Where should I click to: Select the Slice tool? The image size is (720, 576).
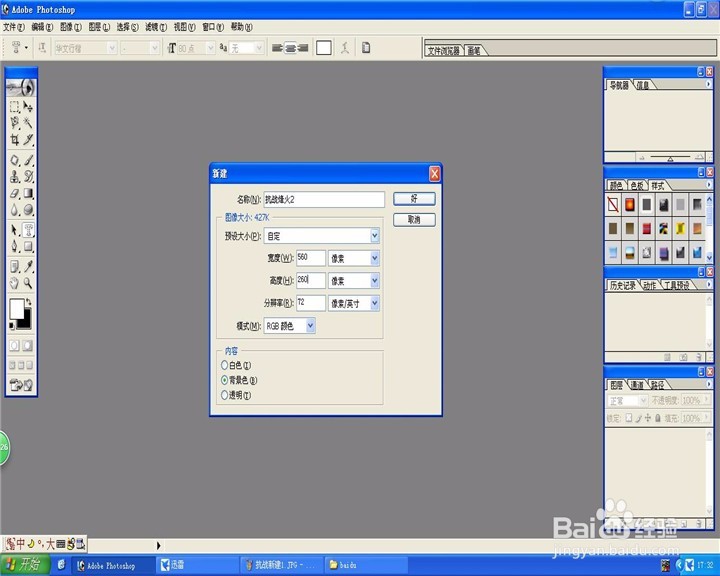click(x=28, y=139)
